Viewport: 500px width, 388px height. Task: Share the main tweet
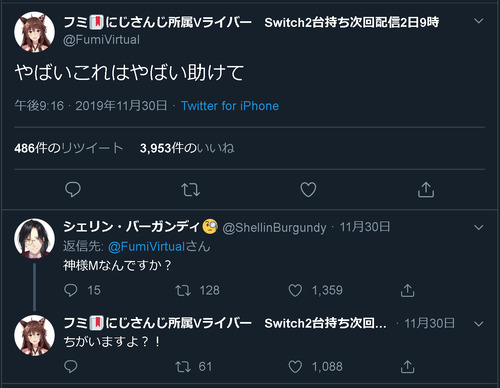pos(426,190)
